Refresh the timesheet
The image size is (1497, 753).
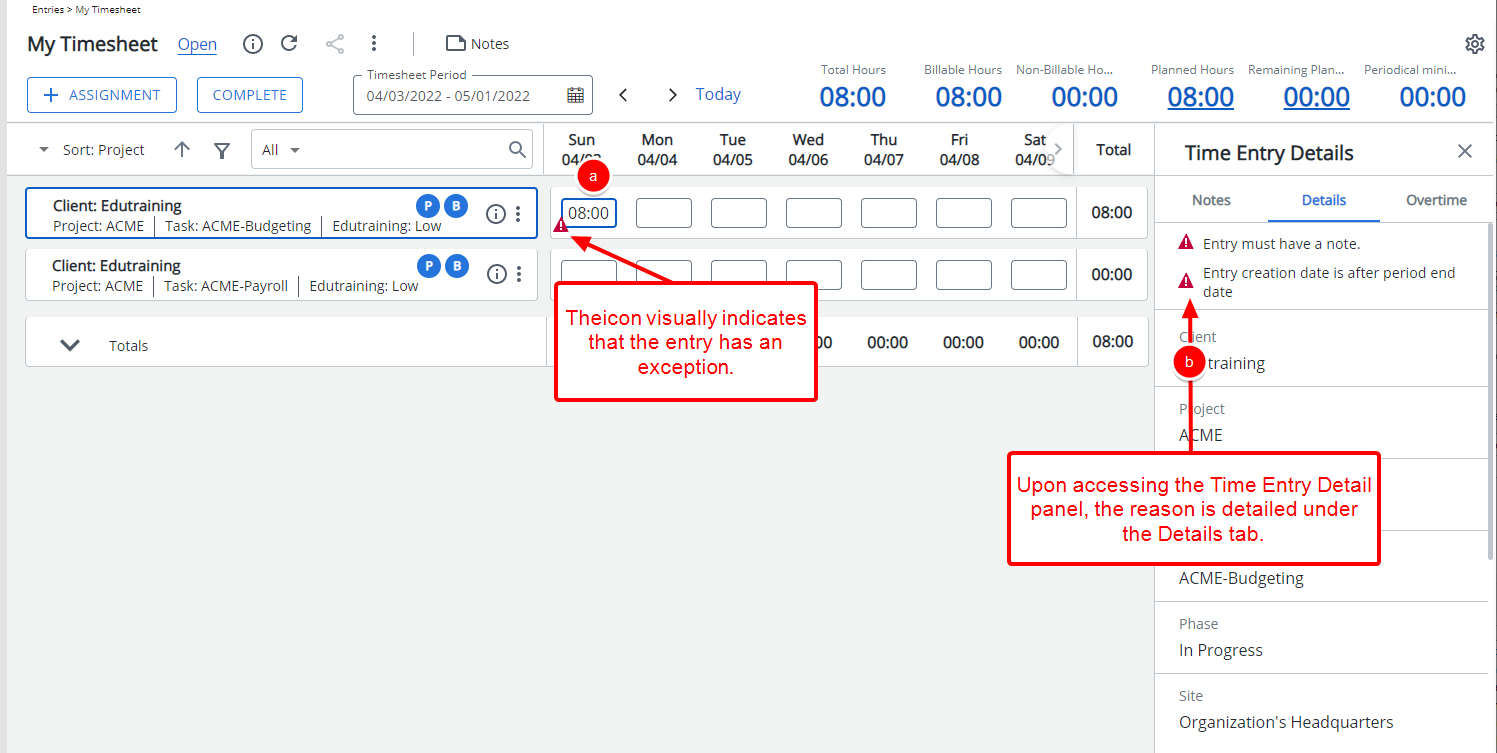289,43
